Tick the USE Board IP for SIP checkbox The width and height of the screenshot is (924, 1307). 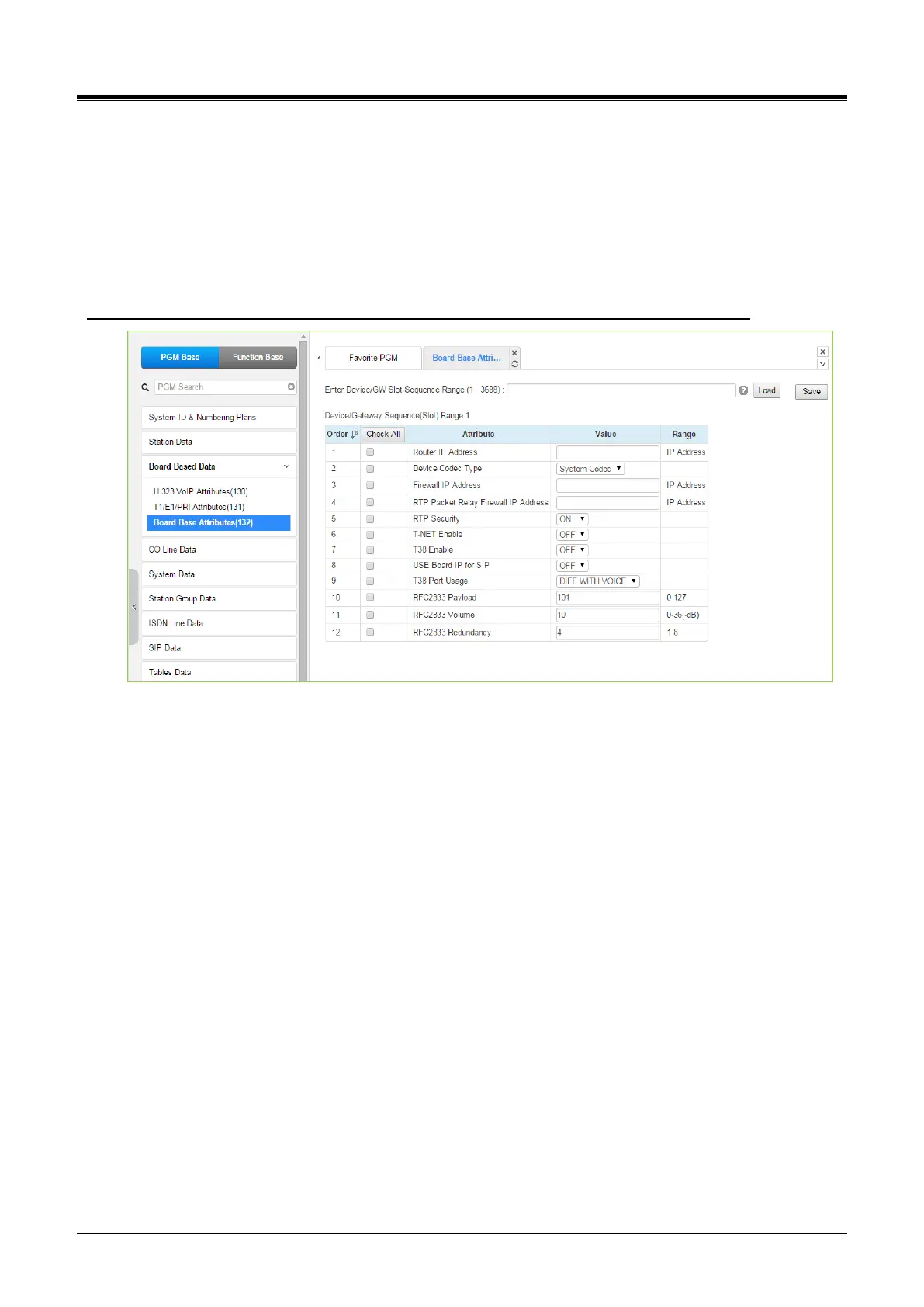tap(370, 566)
